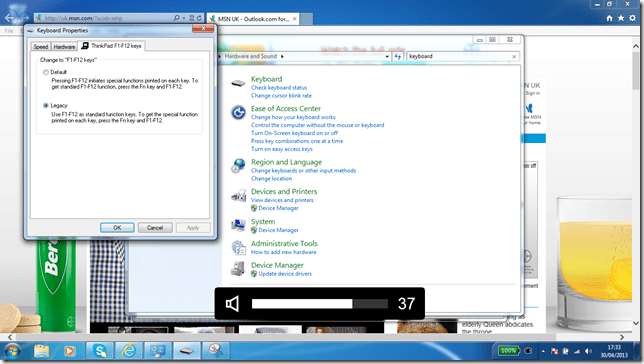
Task: Click the Device Manager icon
Action: [238, 269]
